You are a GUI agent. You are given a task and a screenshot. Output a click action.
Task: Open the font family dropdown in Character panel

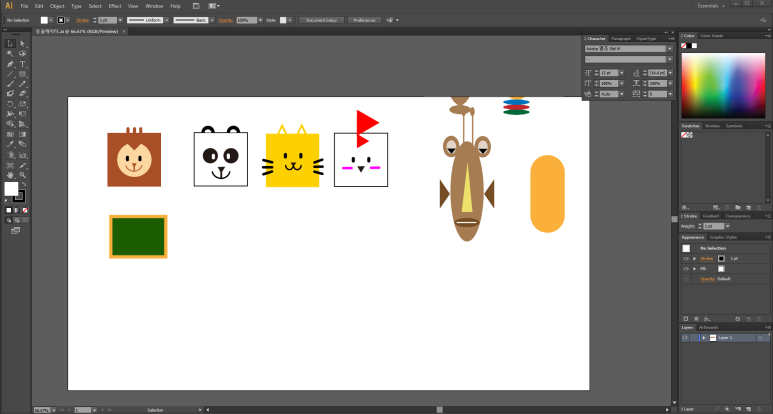(669, 49)
